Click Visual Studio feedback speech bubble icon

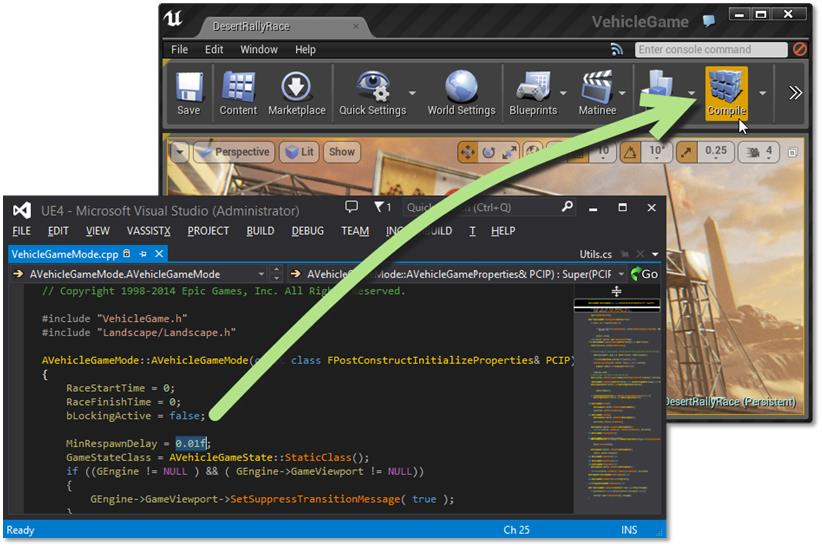pos(352,207)
